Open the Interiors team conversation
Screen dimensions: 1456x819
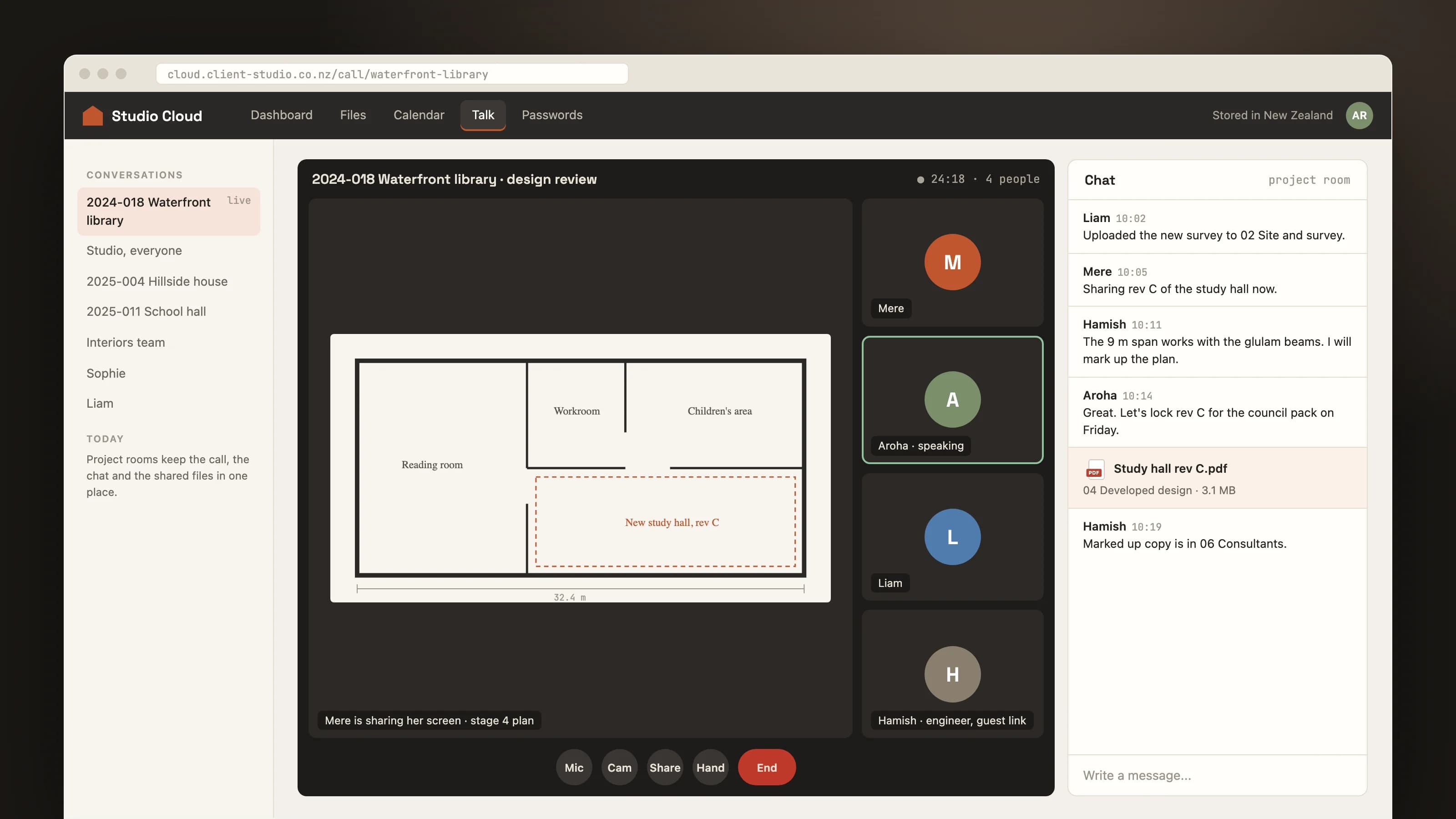click(168, 343)
